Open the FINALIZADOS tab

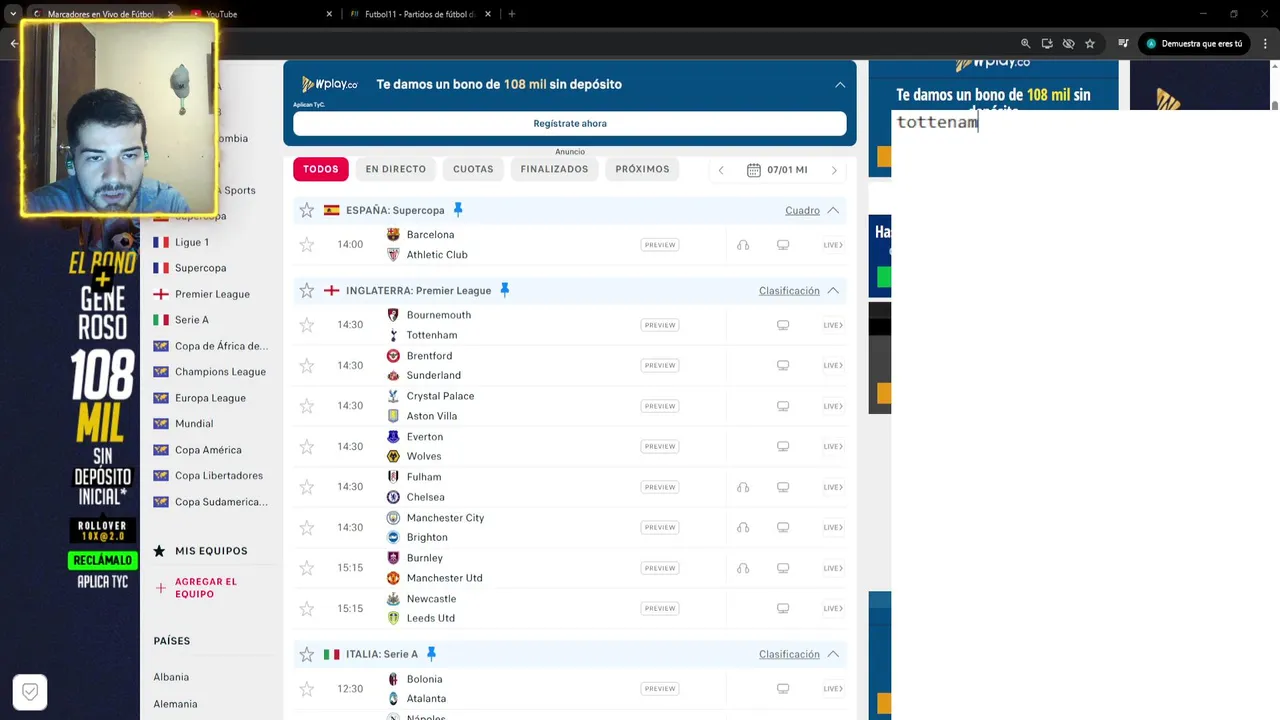tap(554, 169)
